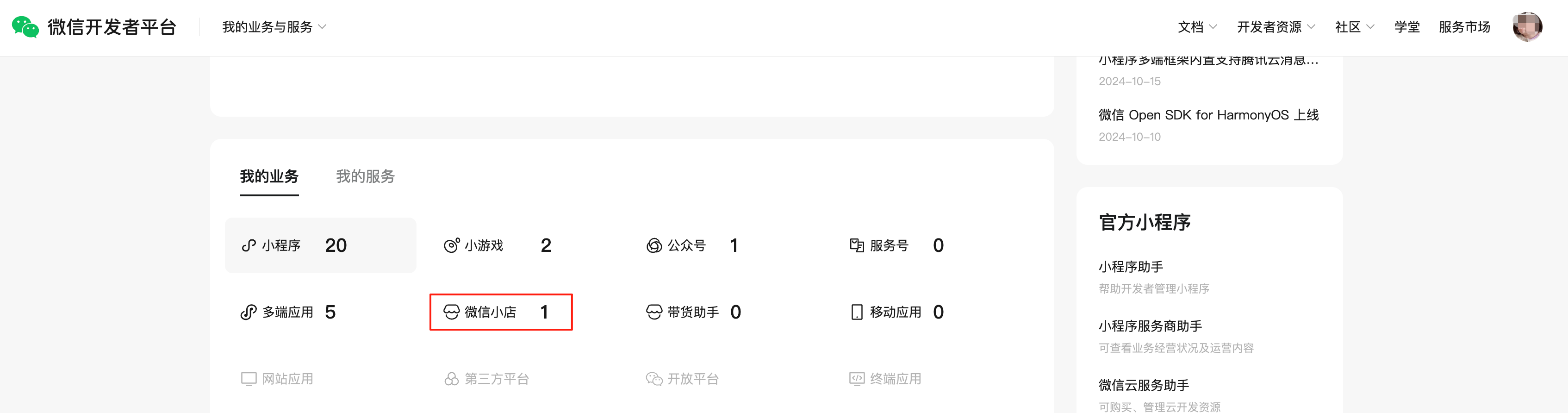Go to the 学堂 menu item

click(x=1407, y=27)
